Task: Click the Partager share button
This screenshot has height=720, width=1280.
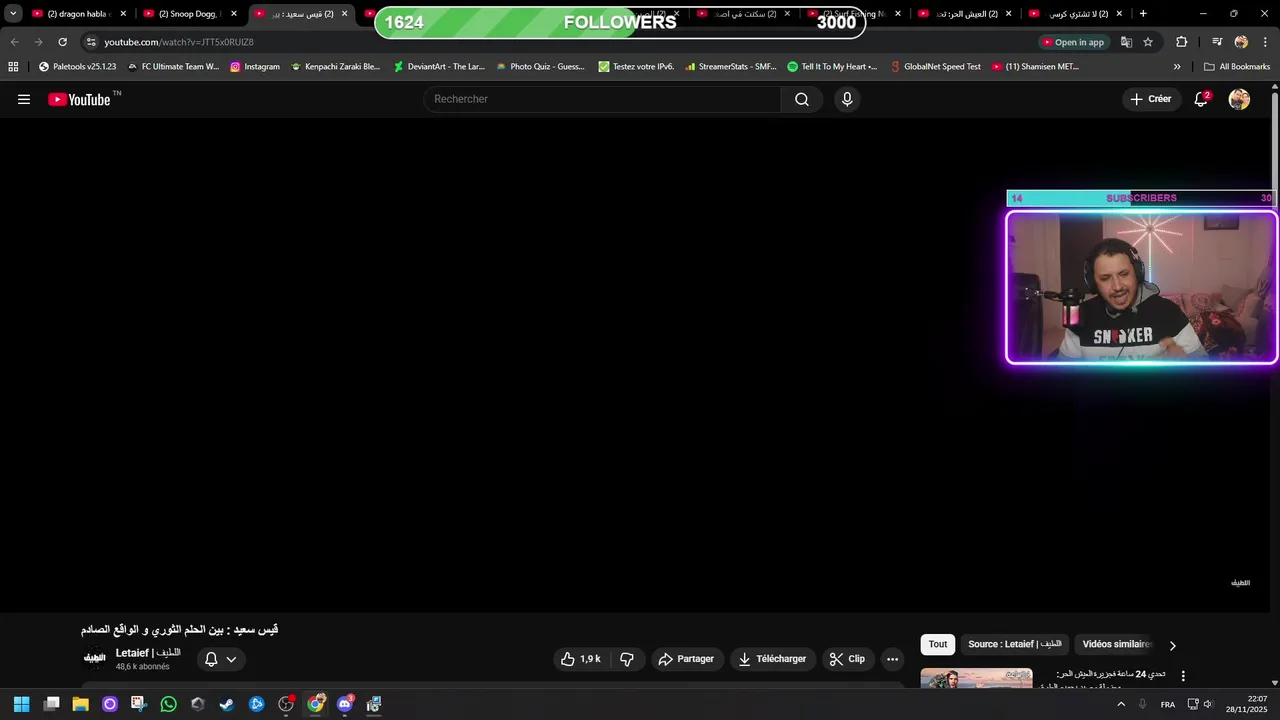Action: [x=686, y=659]
